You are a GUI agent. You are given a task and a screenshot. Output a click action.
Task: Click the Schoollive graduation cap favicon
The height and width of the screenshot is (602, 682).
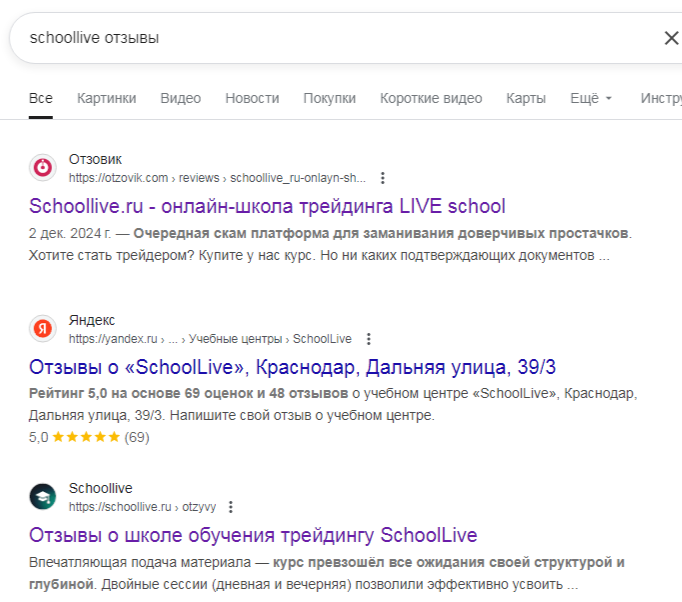43,497
